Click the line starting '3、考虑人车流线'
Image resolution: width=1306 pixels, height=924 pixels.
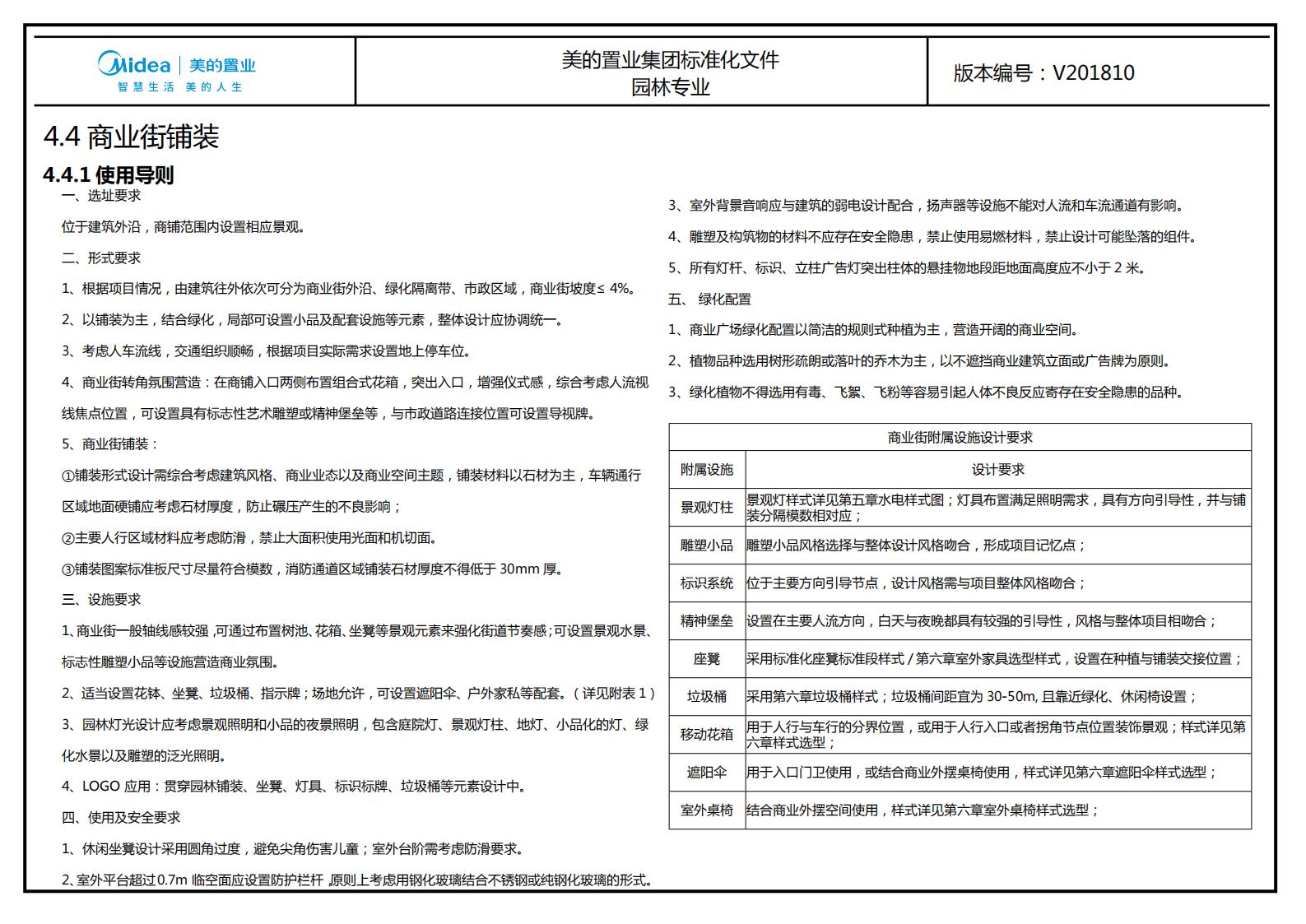point(267,351)
